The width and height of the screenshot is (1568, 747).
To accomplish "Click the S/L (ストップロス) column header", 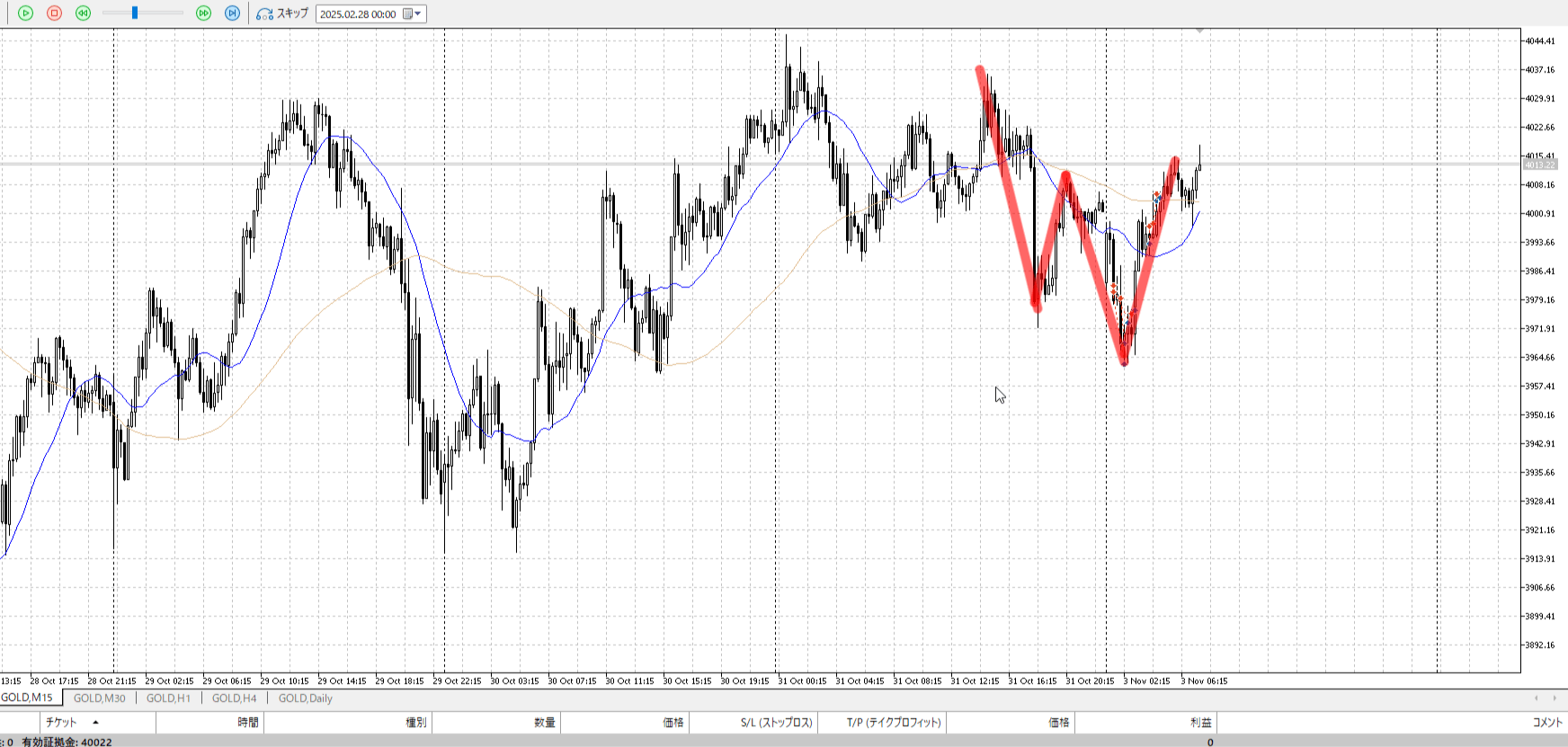I will click(x=776, y=723).
